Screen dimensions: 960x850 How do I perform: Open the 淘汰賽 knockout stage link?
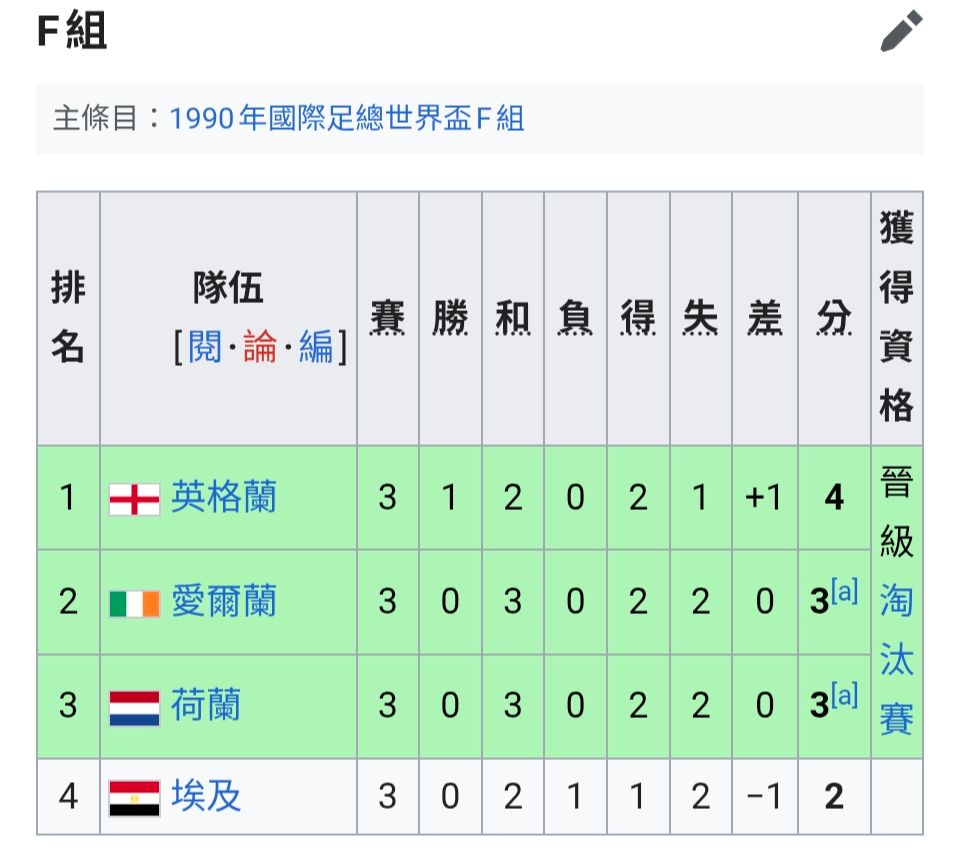[x=896, y=659]
